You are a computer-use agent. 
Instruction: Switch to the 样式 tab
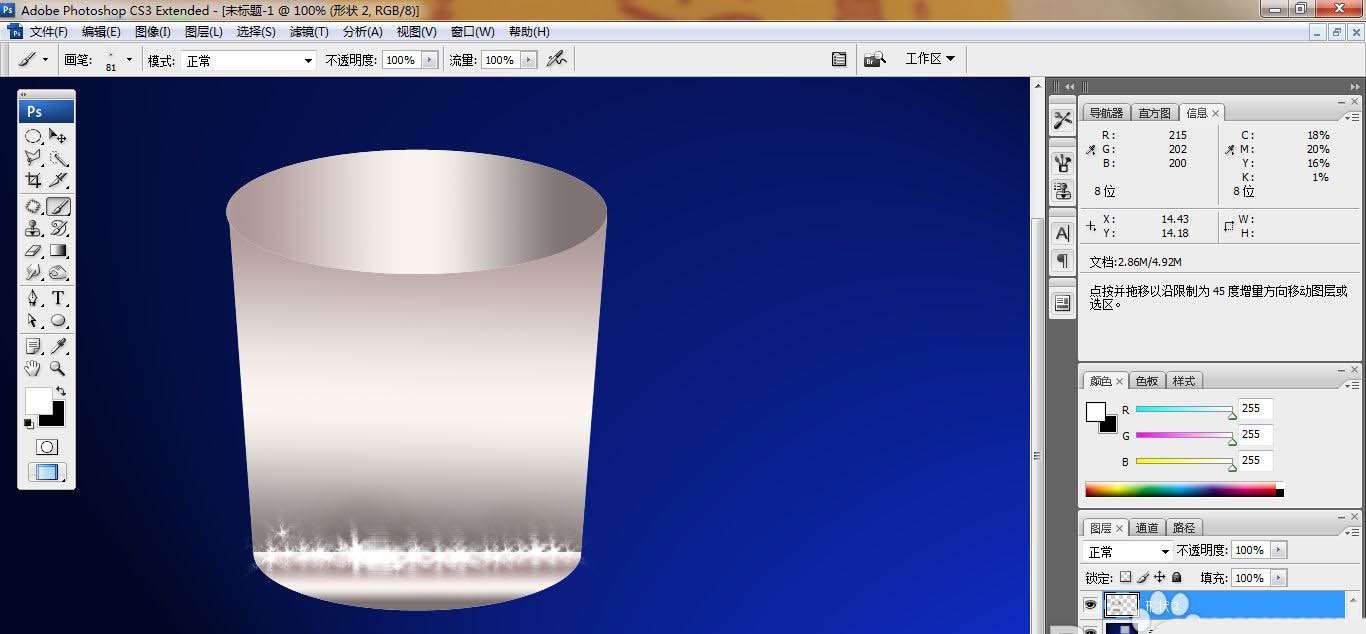1184,381
